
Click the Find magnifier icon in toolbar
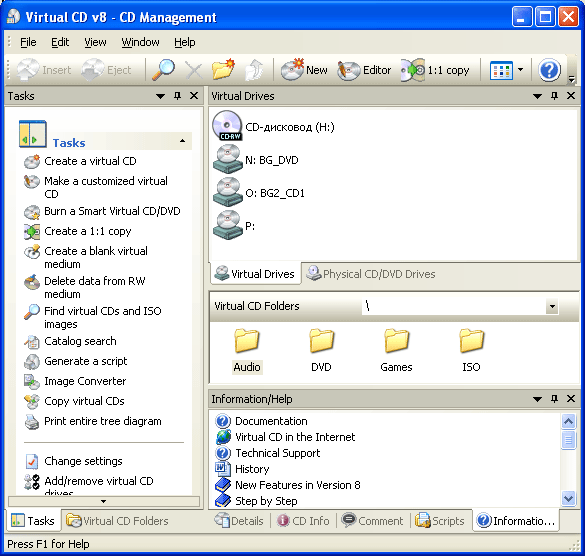point(163,69)
